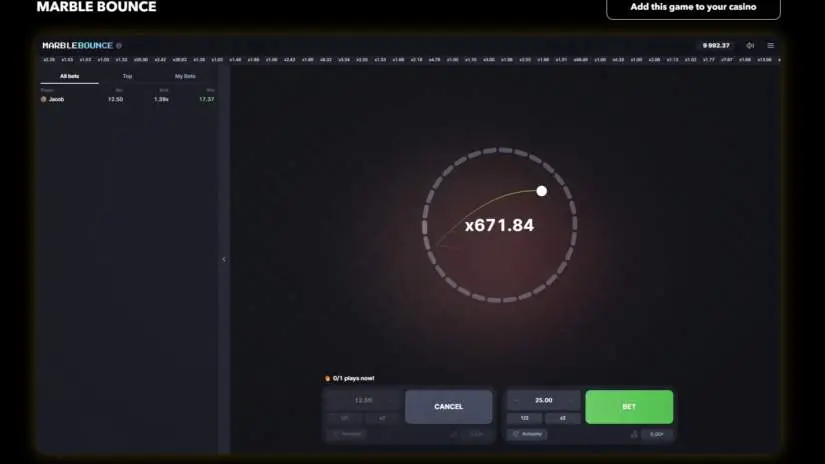This screenshot has height=464, width=825.
Task: Collapse the bets sidebar with the arrow
Action: click(x=224, y=259)
